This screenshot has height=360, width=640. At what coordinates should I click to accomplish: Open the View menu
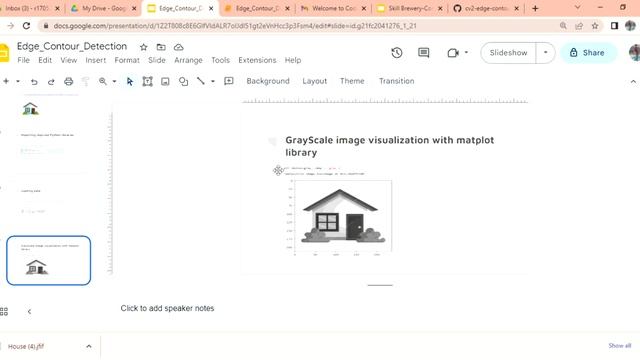point(69,60)
